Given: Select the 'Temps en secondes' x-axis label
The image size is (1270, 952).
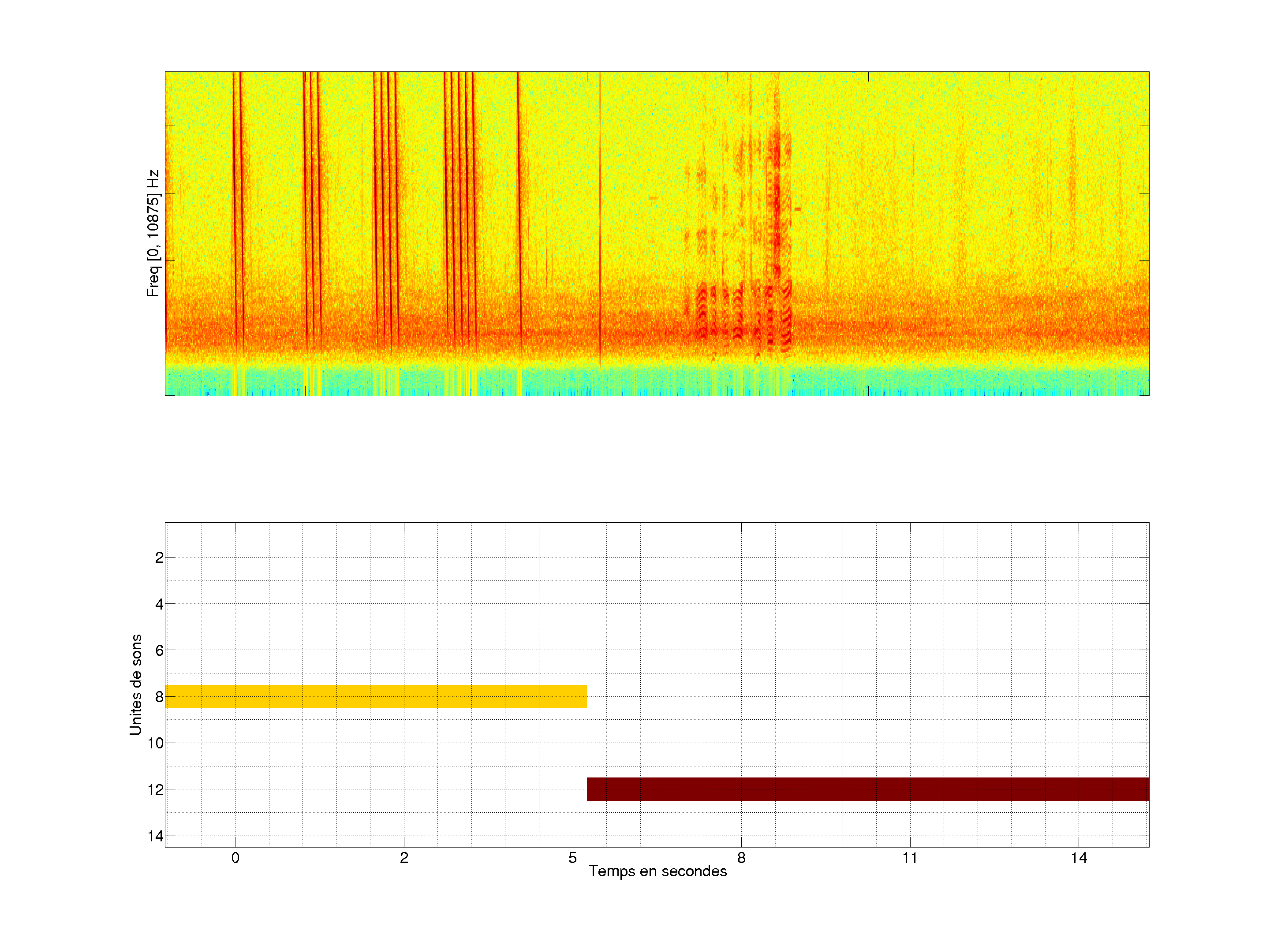Looking at the screenshot, I should pos(657,871).
